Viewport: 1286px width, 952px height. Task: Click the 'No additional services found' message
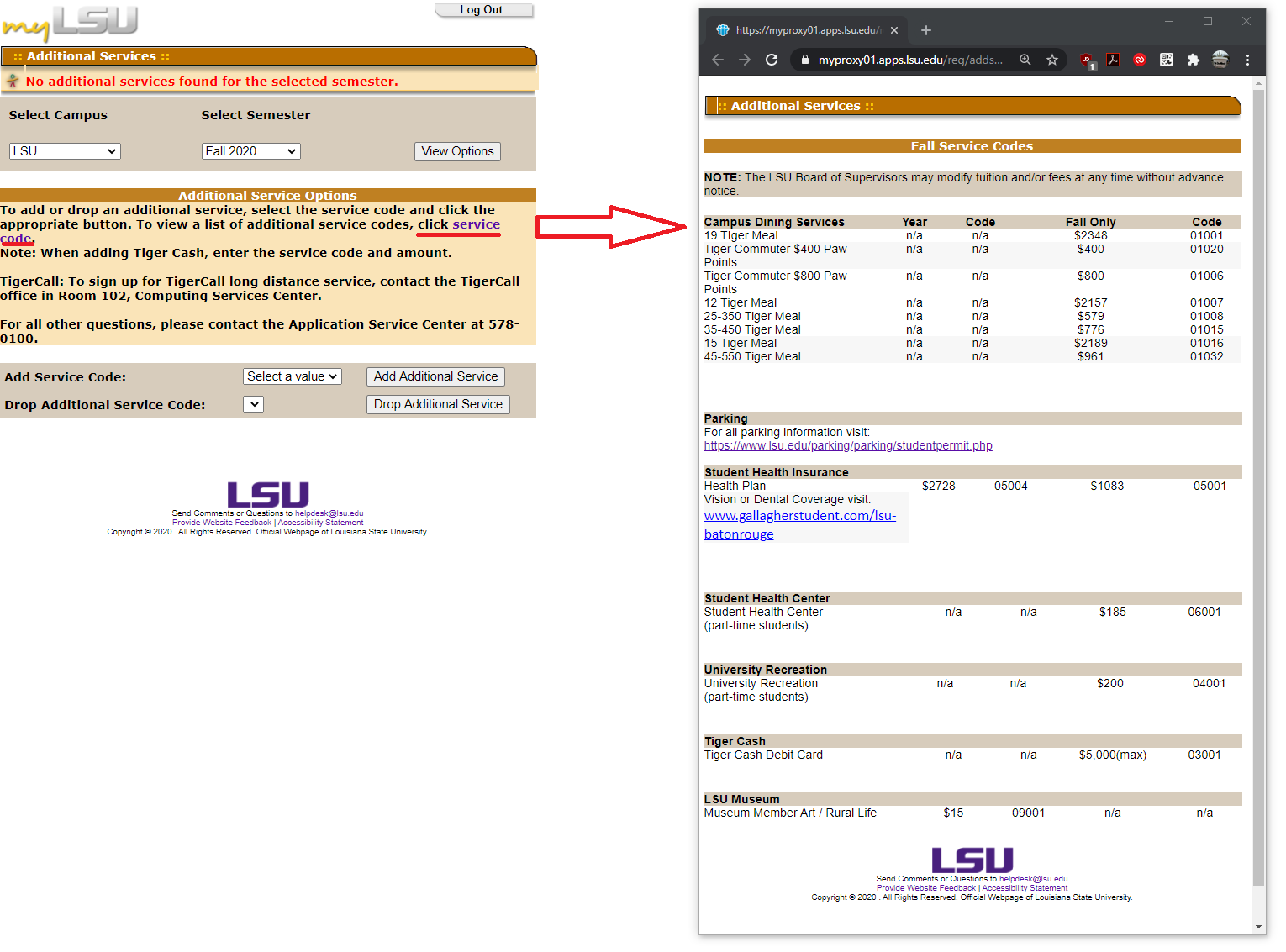tap(212, 82)
